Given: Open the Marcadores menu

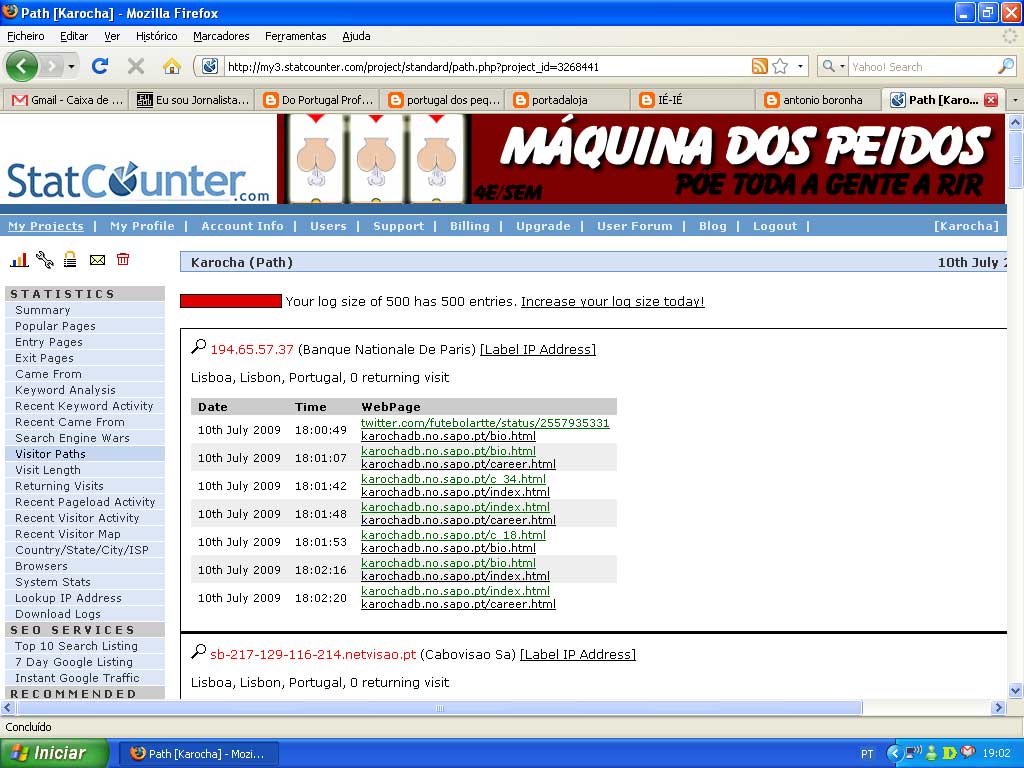Looking at the screenshot, I should (221, 36).
